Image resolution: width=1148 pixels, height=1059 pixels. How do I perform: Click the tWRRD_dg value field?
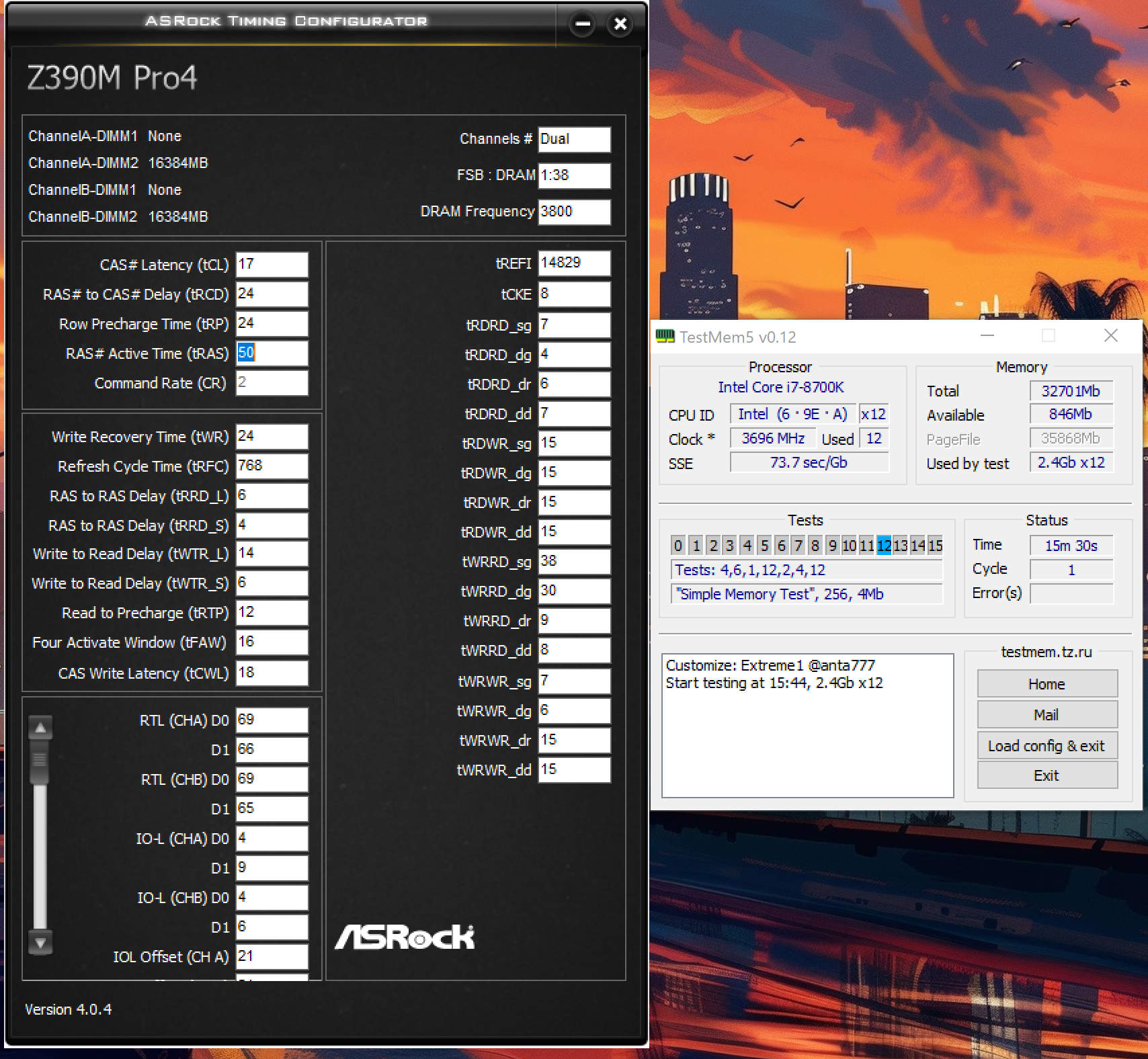tap(575, 591)
